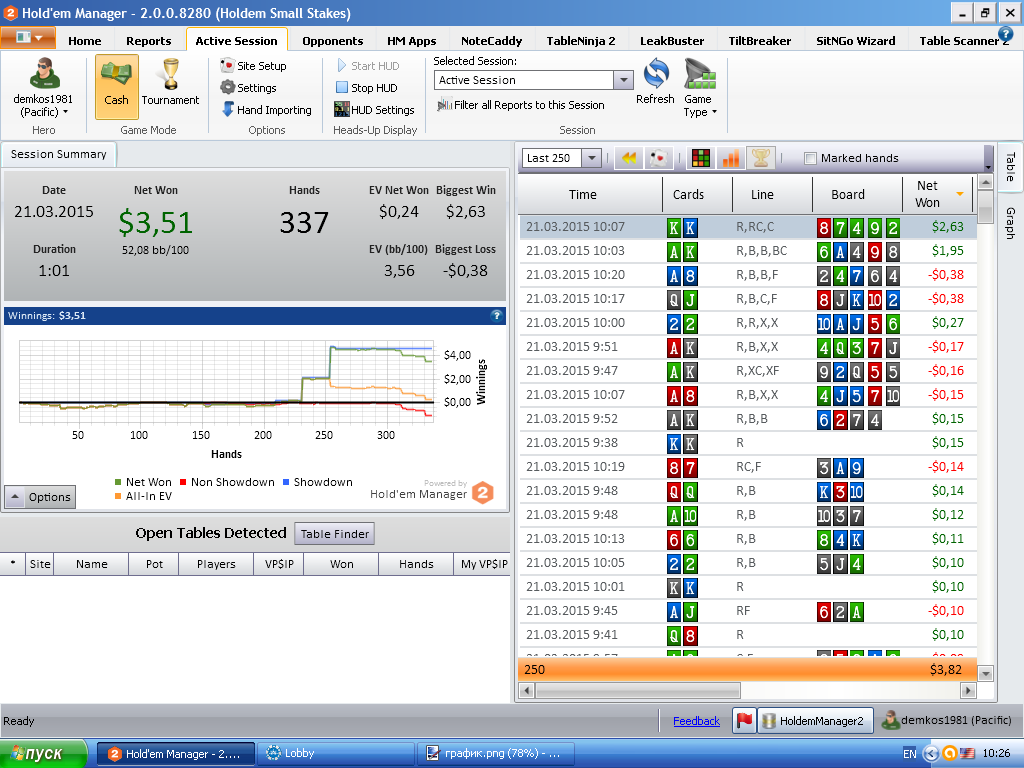Viewport: 1024px width, 768px height.
Task: Click the orange bar chart icon
Action: pos(731,158)
